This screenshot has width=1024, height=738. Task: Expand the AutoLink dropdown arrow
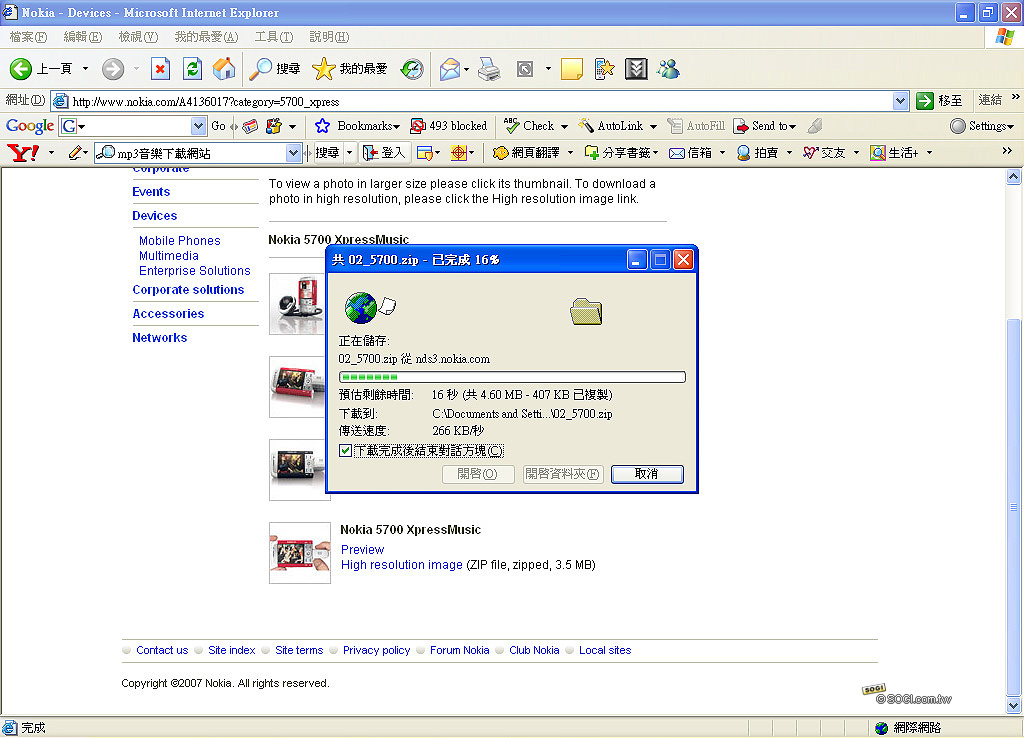pyautogui.click(x=653, y=127)
